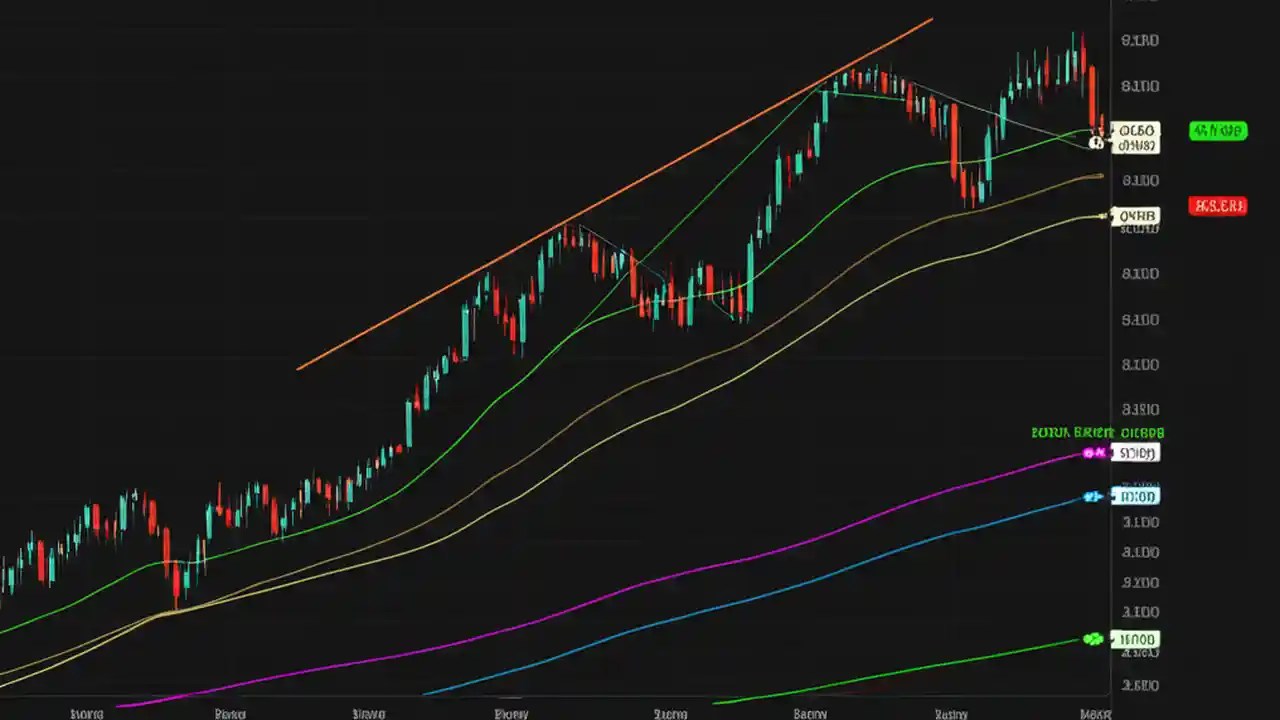Toggle visibility of the blue moving average
Viewport: 1280px width, 720px height.
[1090, 497]
